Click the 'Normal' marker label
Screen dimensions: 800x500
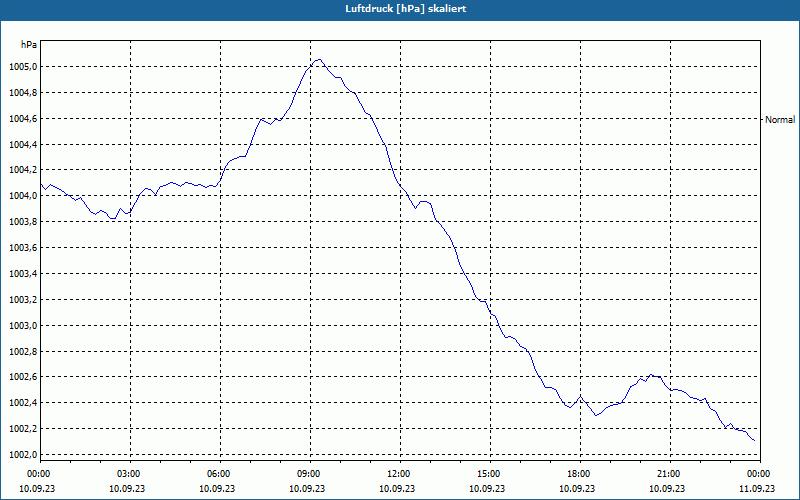[x=780, y=120]
